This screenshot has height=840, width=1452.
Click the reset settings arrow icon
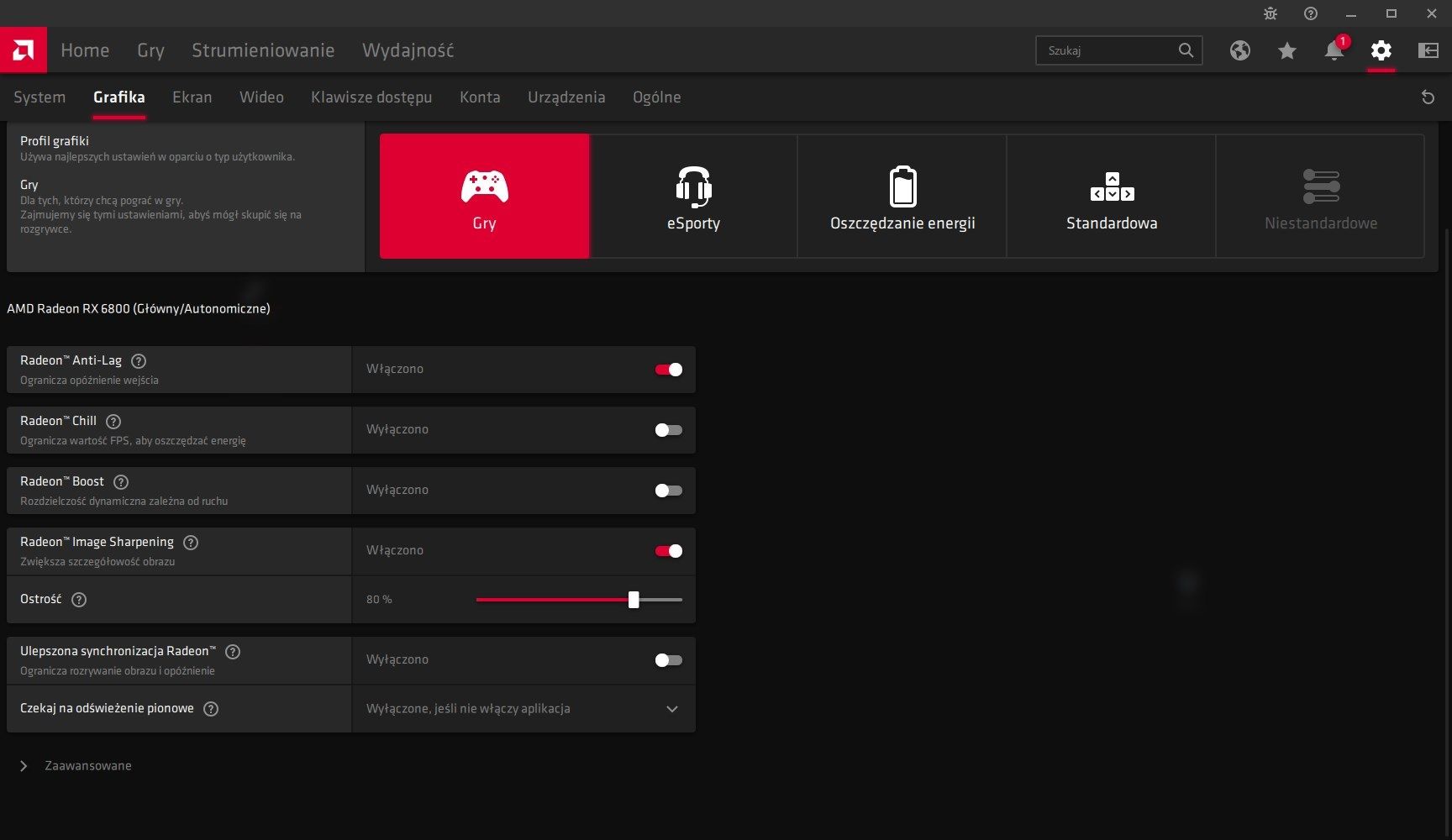1428,97
